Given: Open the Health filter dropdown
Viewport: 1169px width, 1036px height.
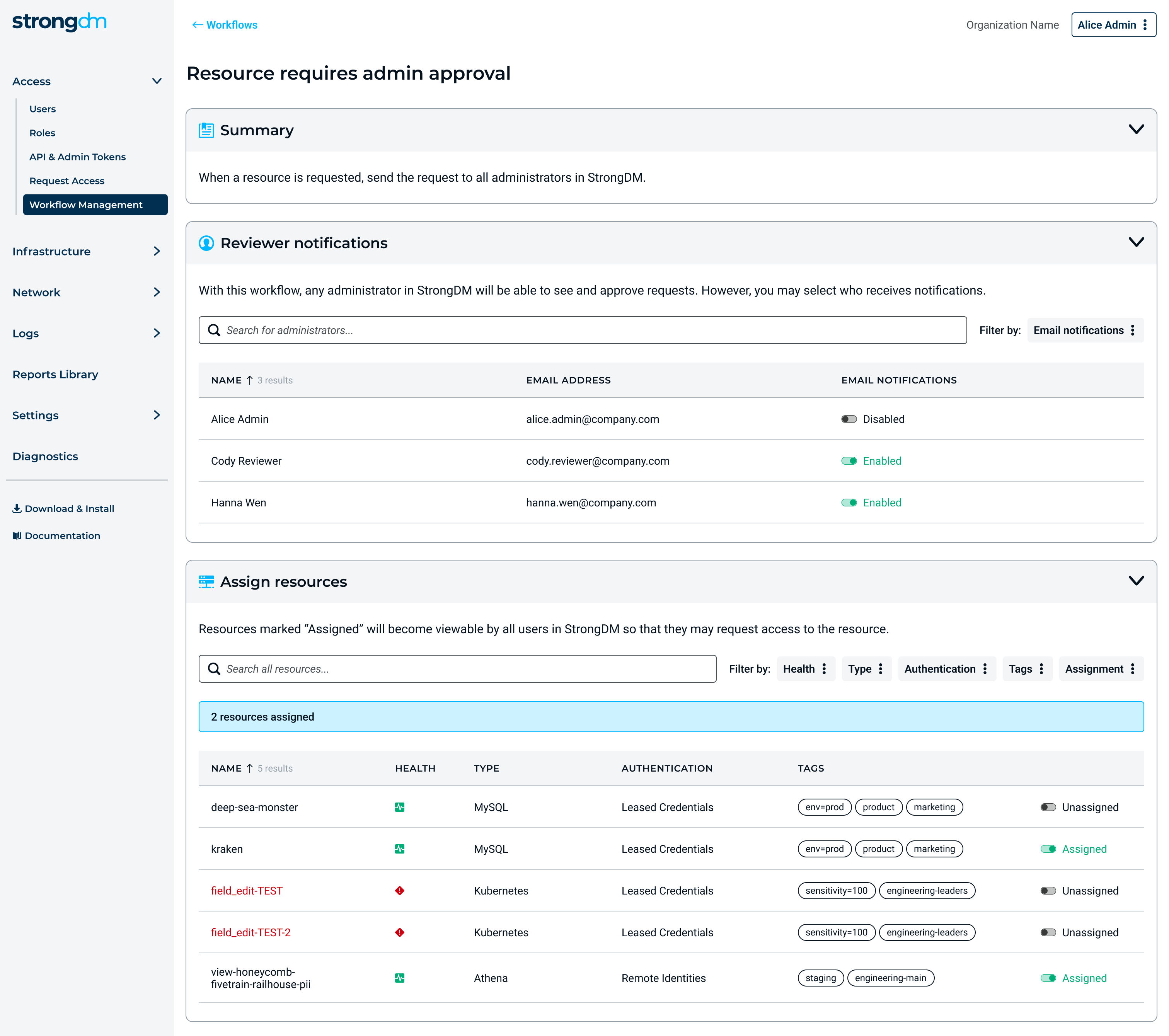Looking at the screenshot, I should click(805, 669).
